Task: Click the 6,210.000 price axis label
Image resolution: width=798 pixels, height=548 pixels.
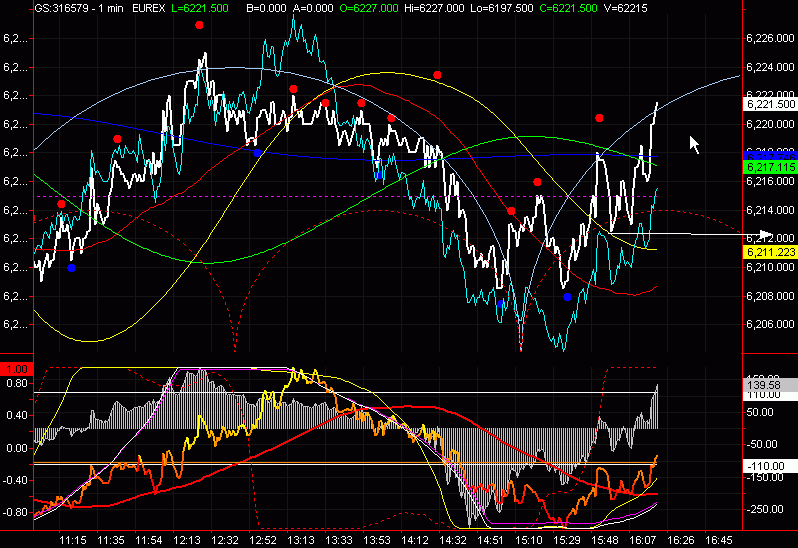Action: pyautogui.click(x=770, y=267)
